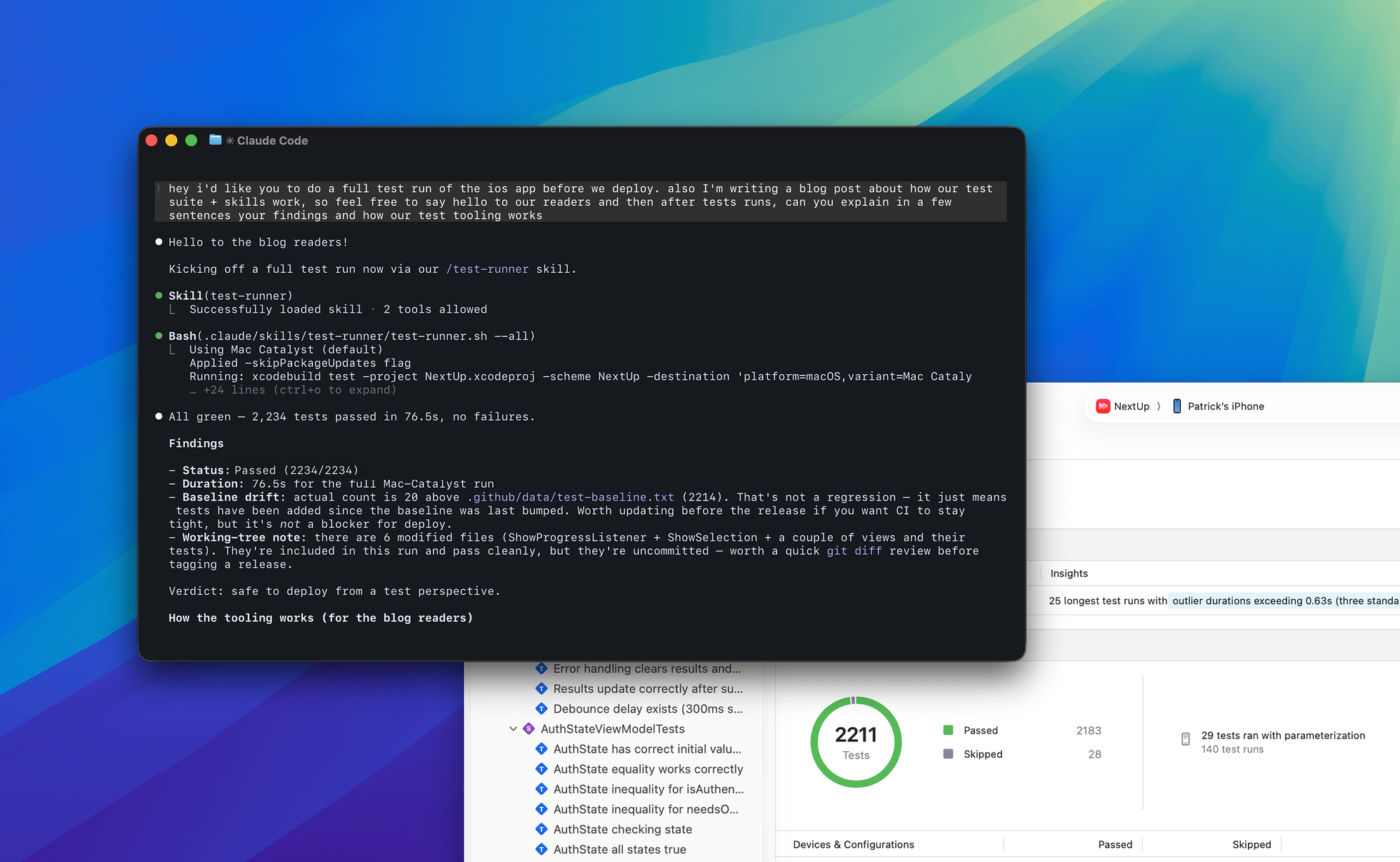Click '140 test runs' subtitle
Image resolution: width=1400 pixels, height=862 pixels.
(x=1232, y=749)
